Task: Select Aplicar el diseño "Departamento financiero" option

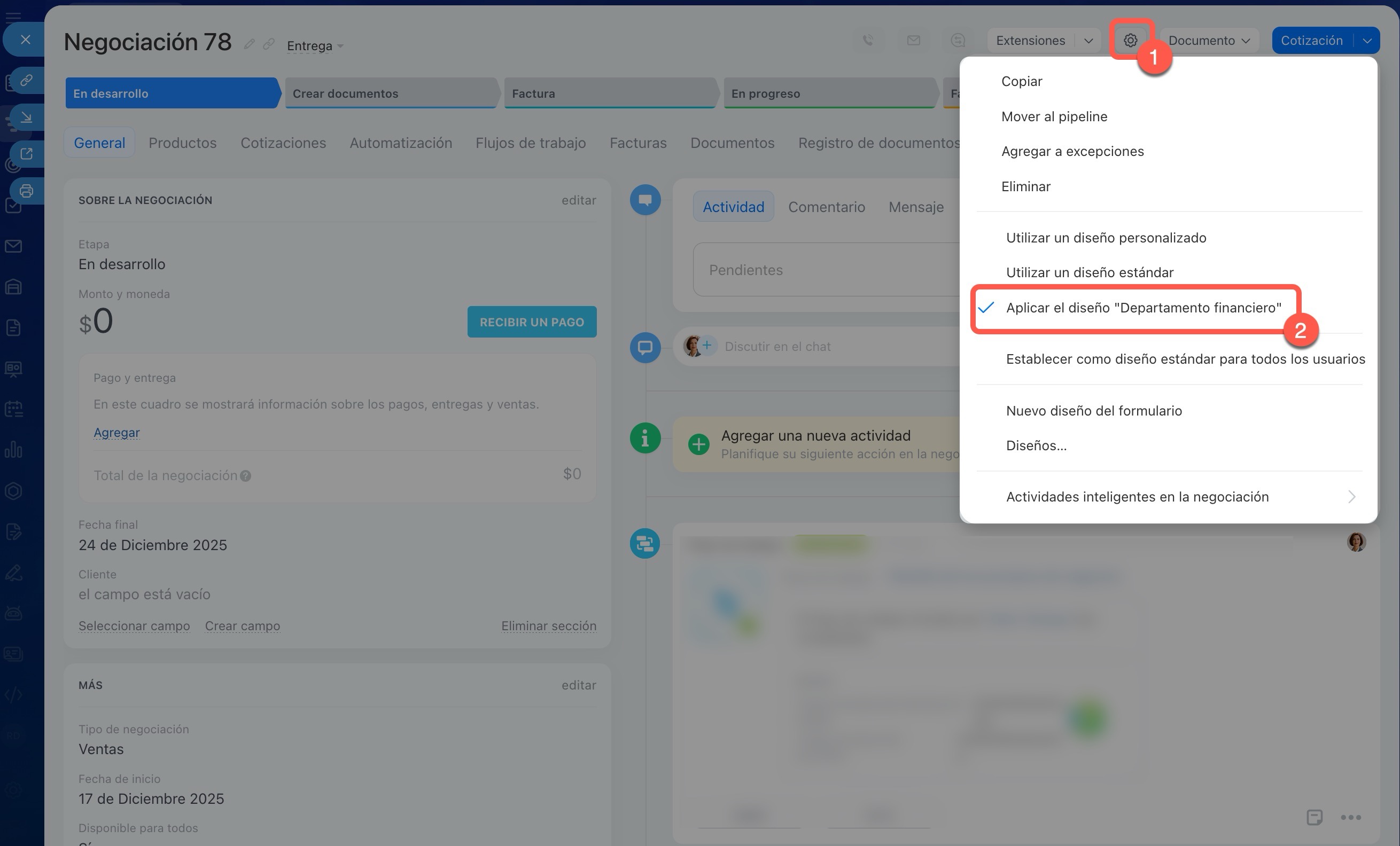Action: [1143, 308]
